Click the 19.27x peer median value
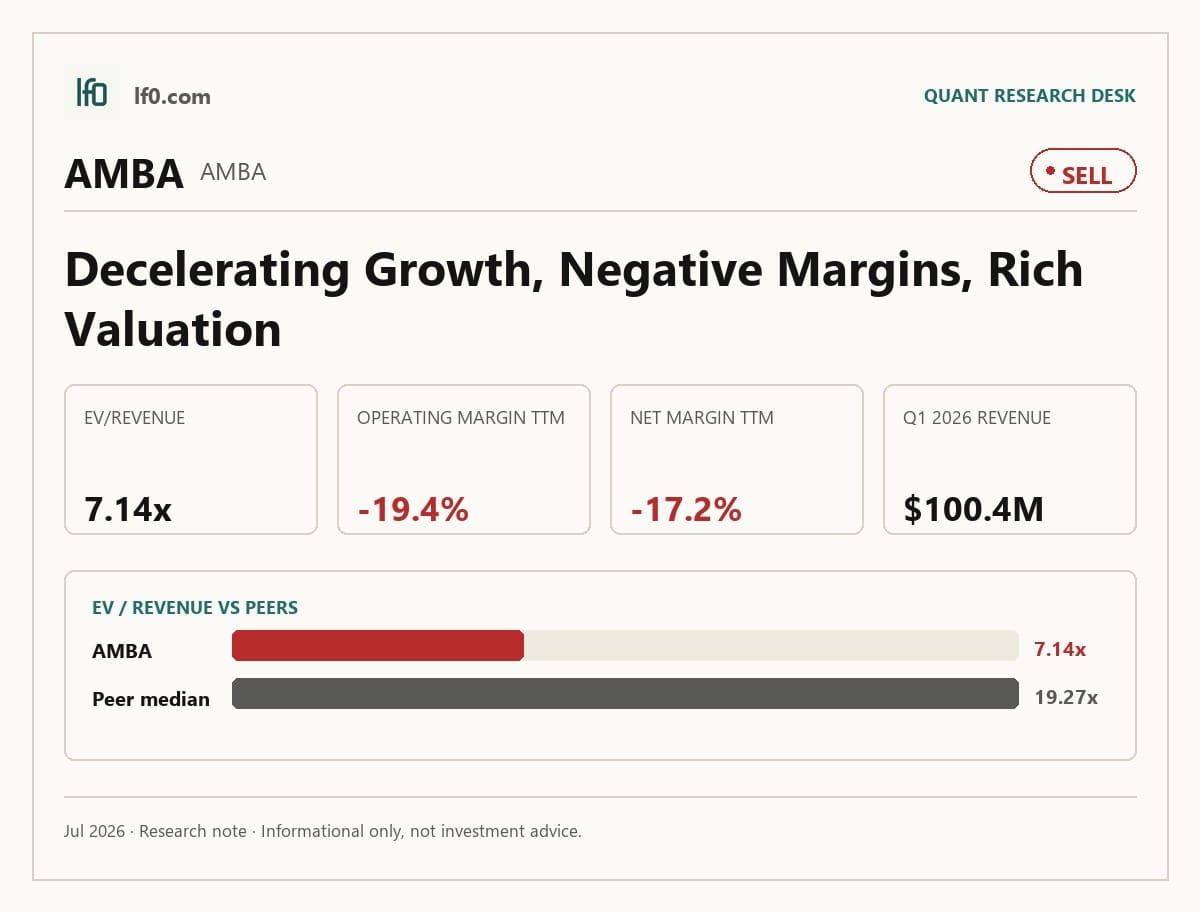Screen dimensions: 1200x912 (1066, 697)
